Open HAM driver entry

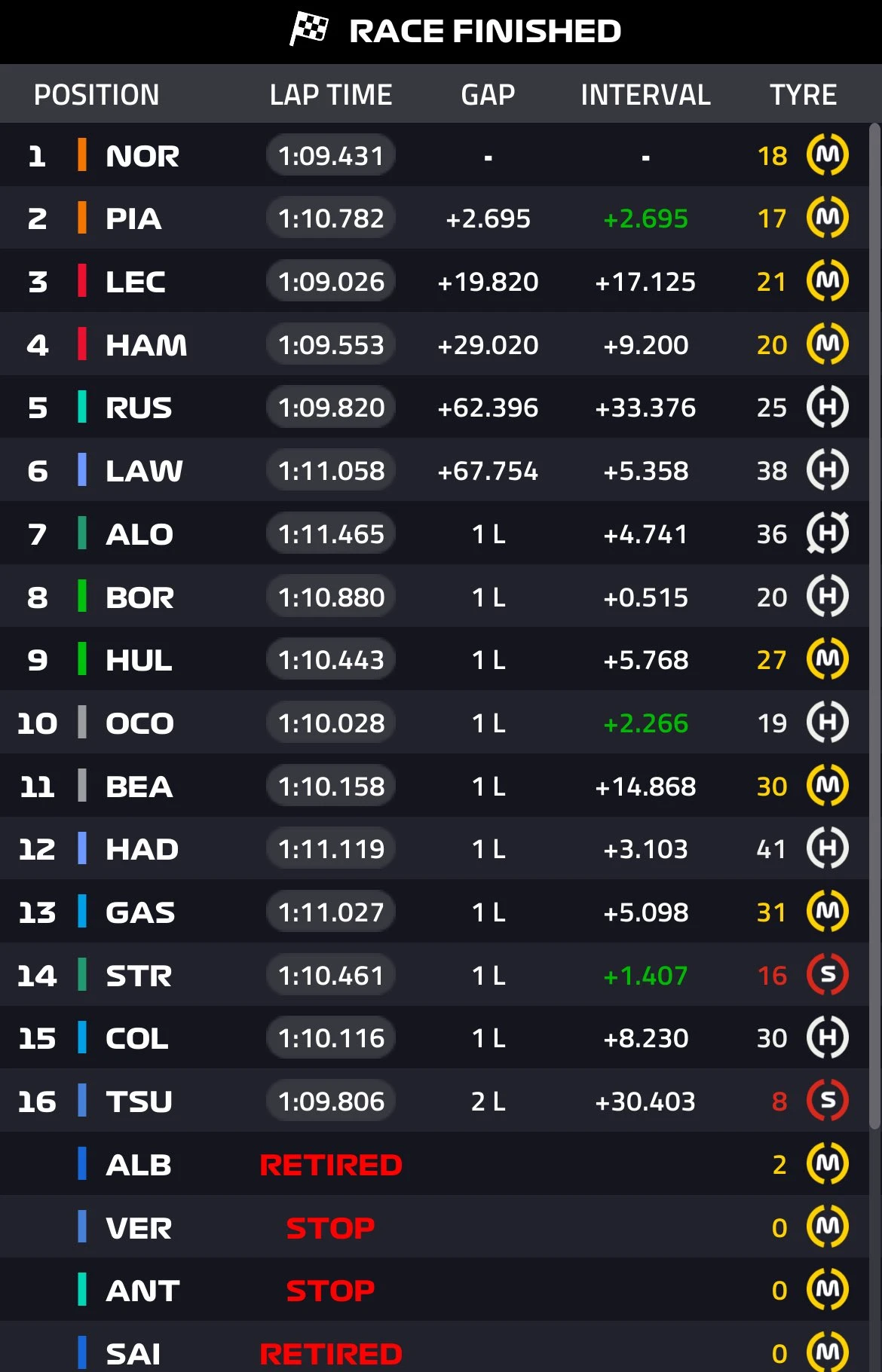point(146,345)
